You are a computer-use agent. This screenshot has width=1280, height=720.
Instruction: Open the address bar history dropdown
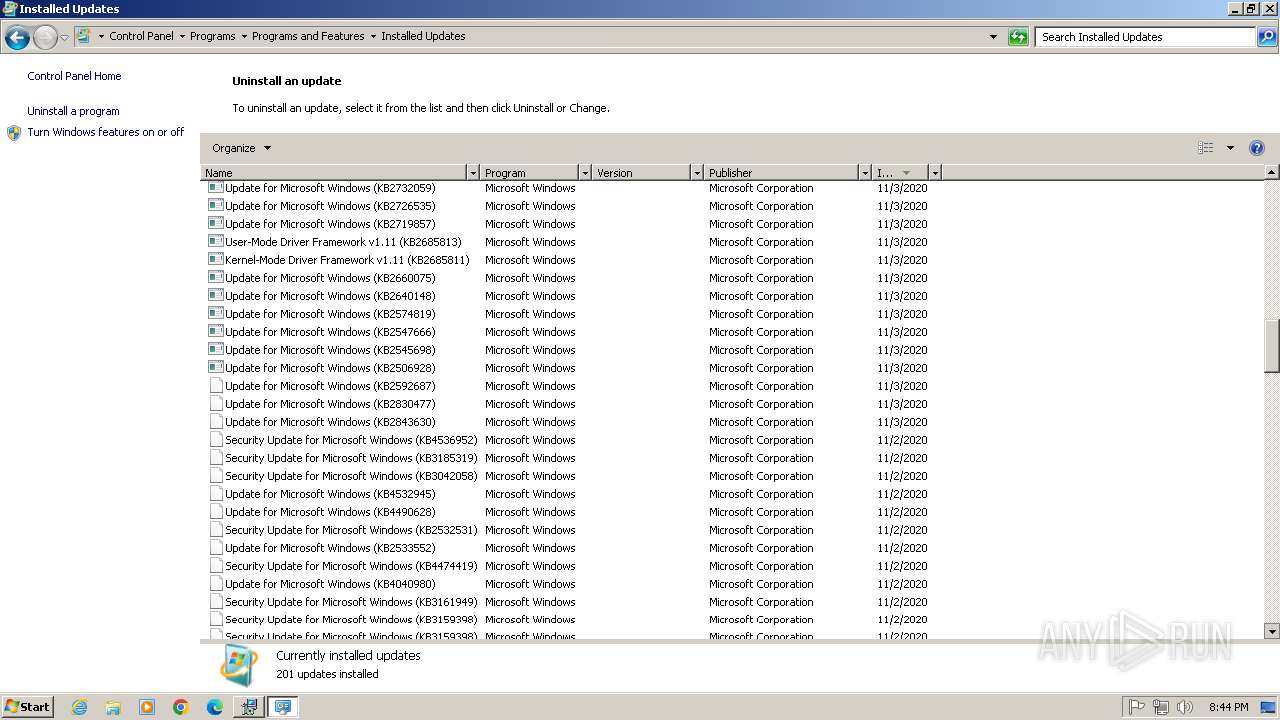click(x=993, y=37)
